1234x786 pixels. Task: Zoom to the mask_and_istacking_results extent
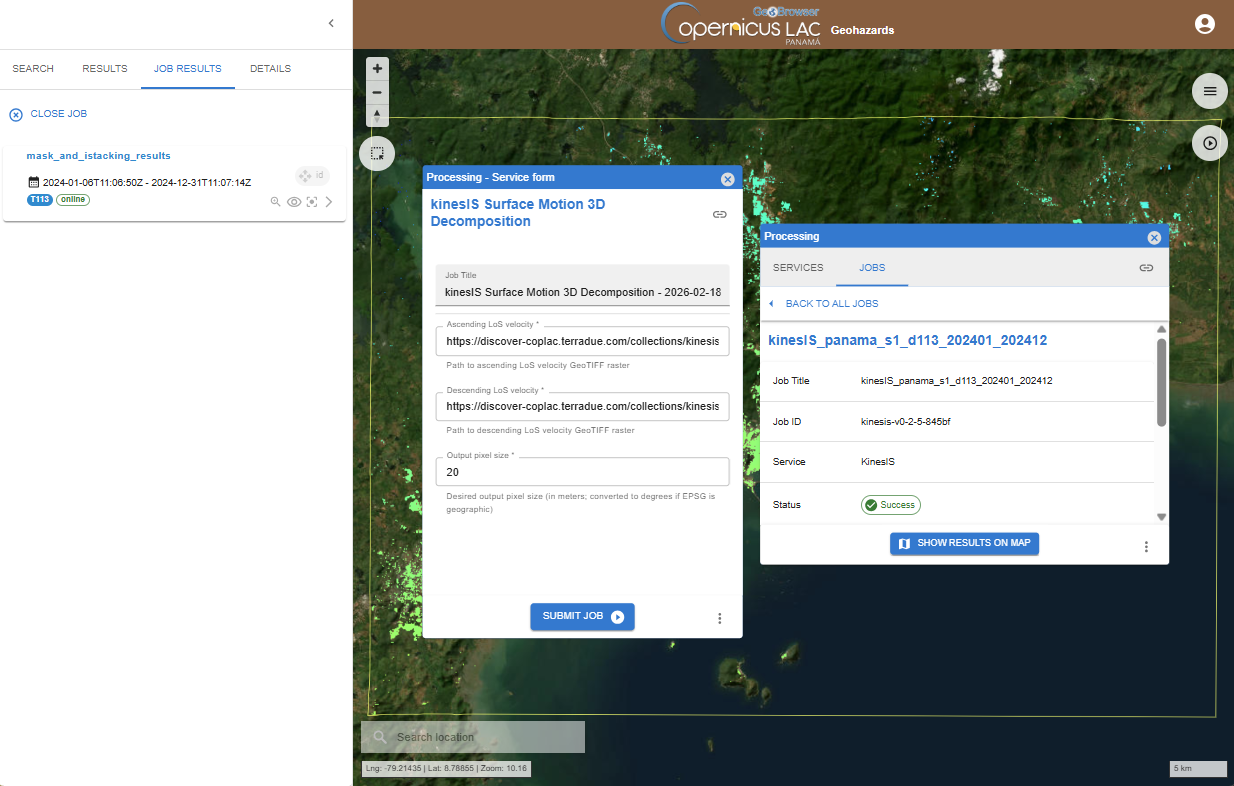276,202
